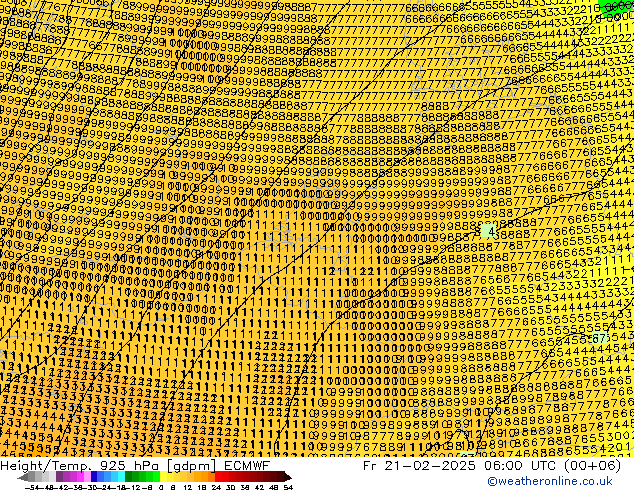Click the '-54' minimum legend label
Screen dimensions: 634x490
click(x=33, y=487)
